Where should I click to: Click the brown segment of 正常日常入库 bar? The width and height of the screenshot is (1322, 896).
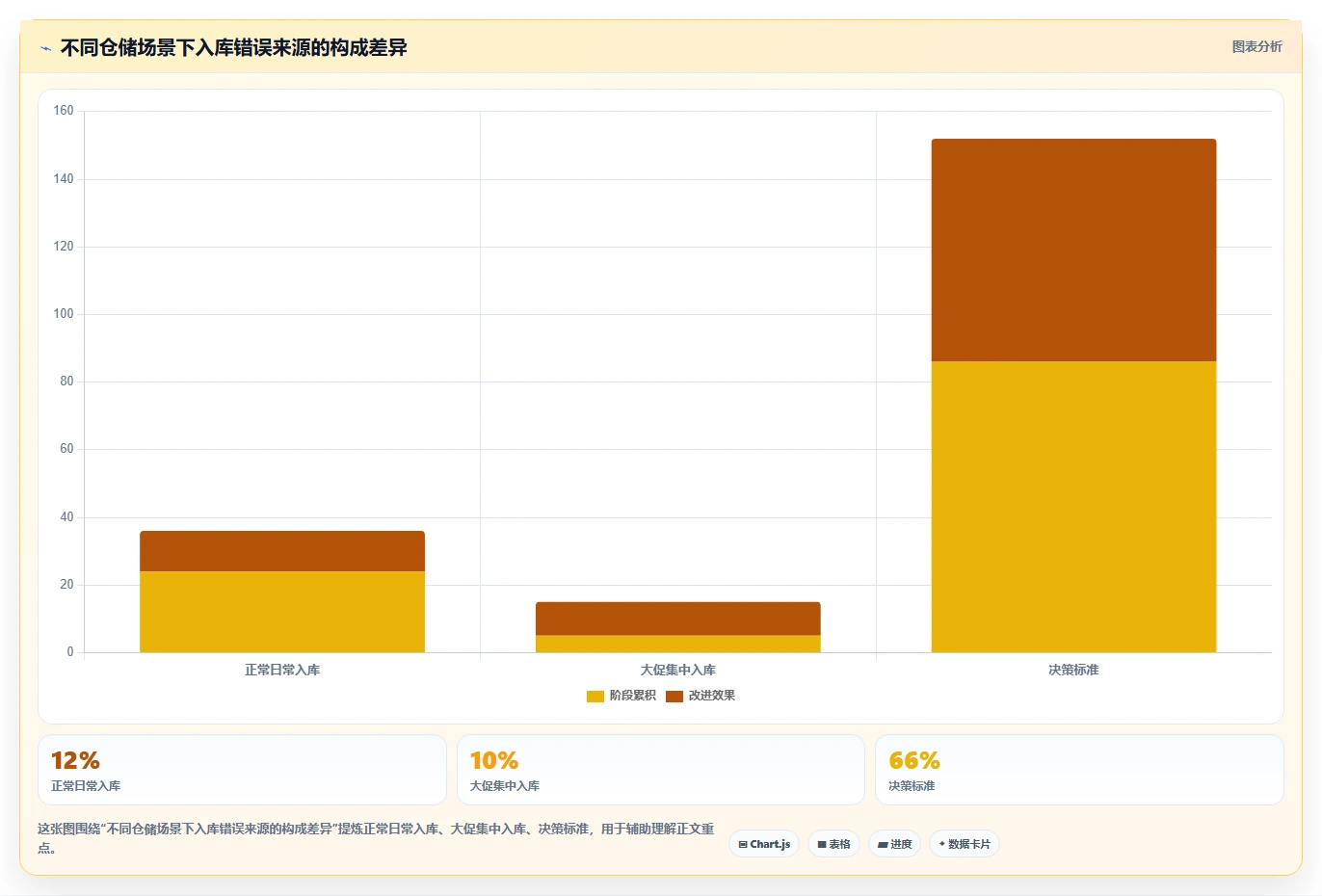pos(282,551)
